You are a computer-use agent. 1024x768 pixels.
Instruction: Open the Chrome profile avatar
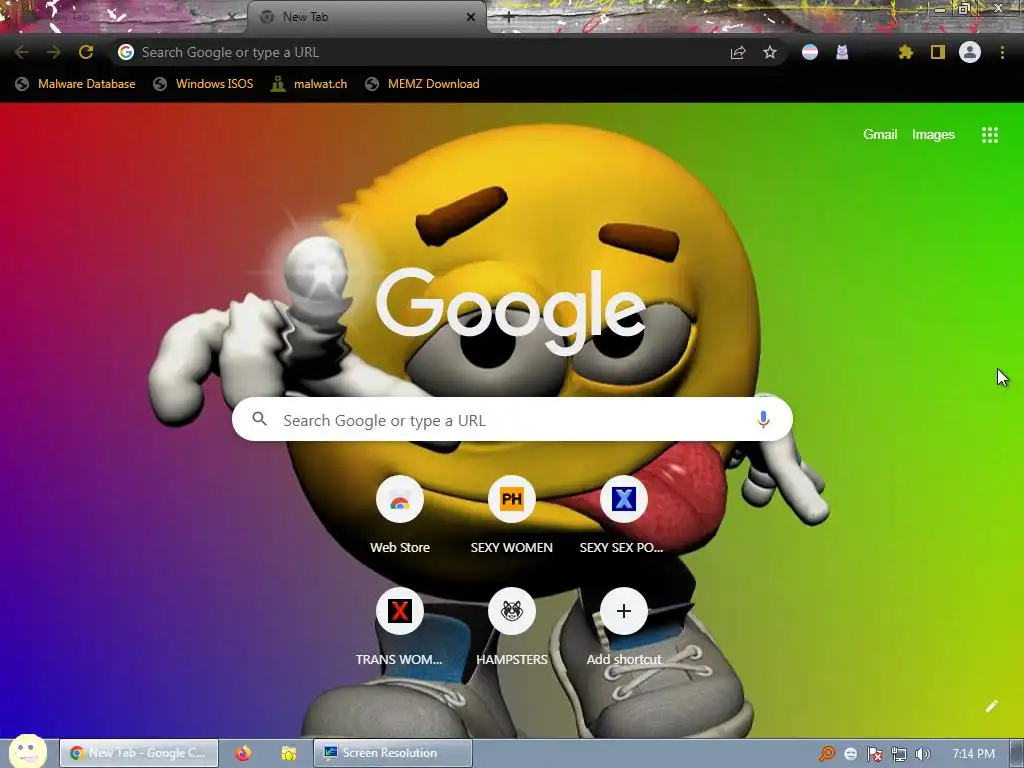point(970,52)
